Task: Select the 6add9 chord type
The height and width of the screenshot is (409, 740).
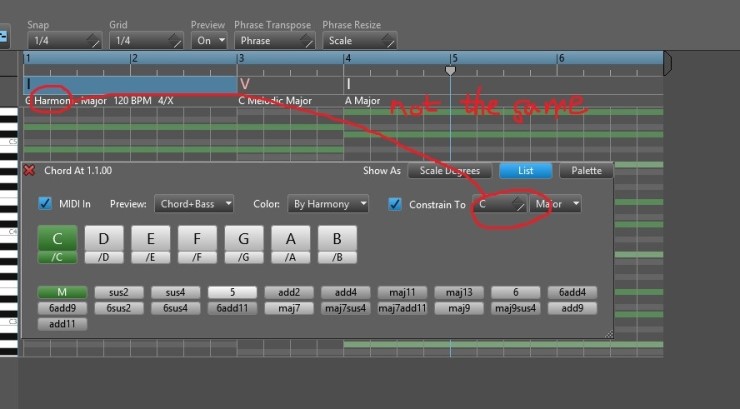Action: pyautogui.click(x=62, y=308)
